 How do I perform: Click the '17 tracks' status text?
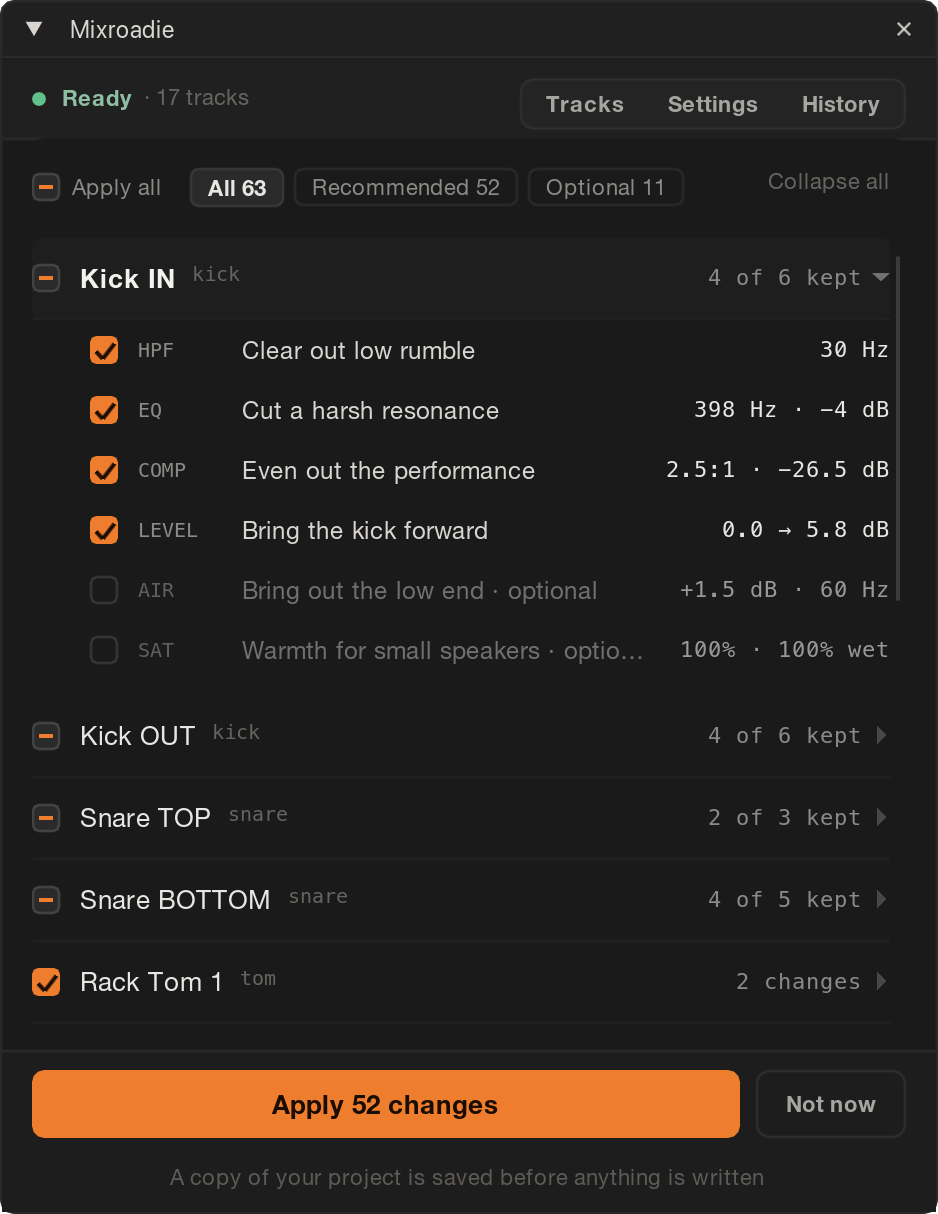pyautogui.click(x=203, y=98)
